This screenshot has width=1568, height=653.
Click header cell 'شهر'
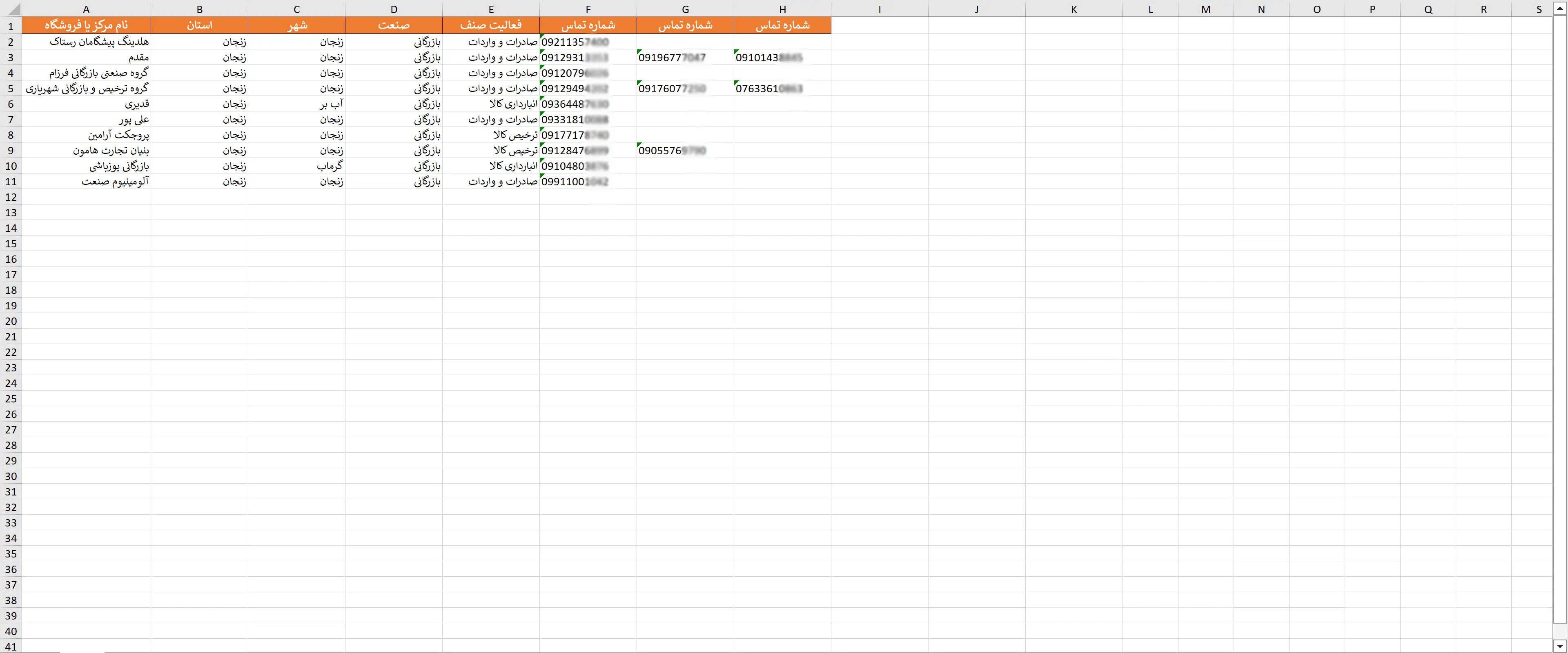coord(296,25)
